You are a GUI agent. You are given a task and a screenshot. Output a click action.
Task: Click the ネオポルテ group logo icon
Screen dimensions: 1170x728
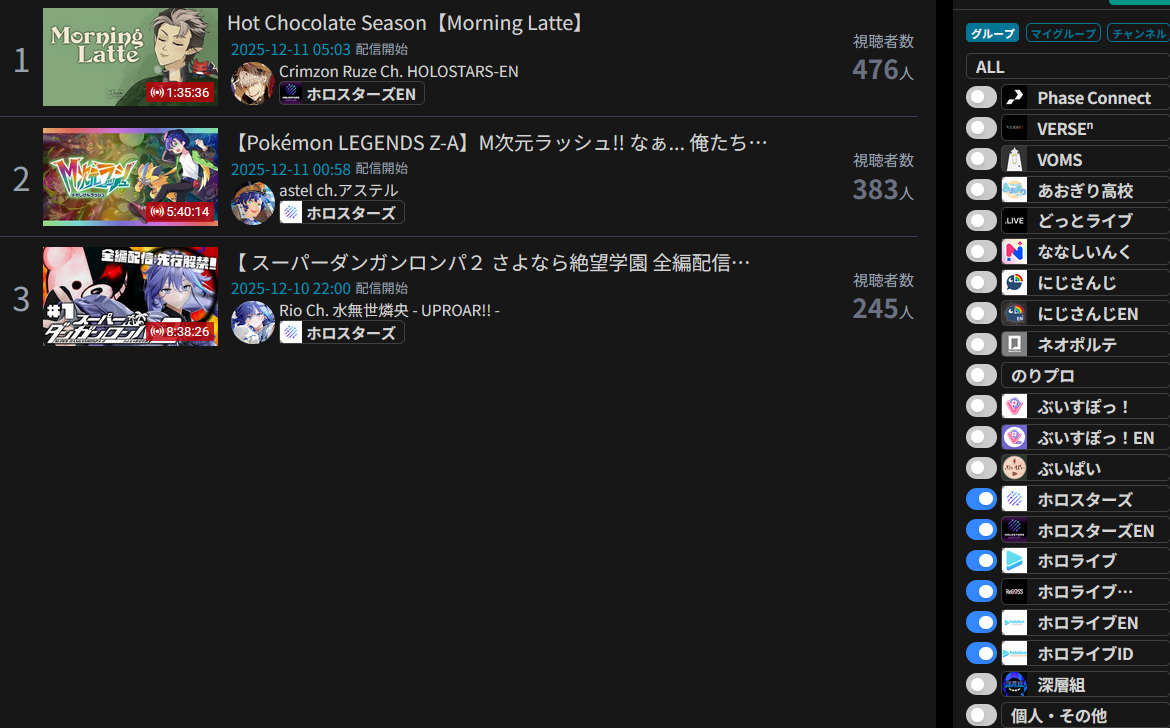point(1014,344)
